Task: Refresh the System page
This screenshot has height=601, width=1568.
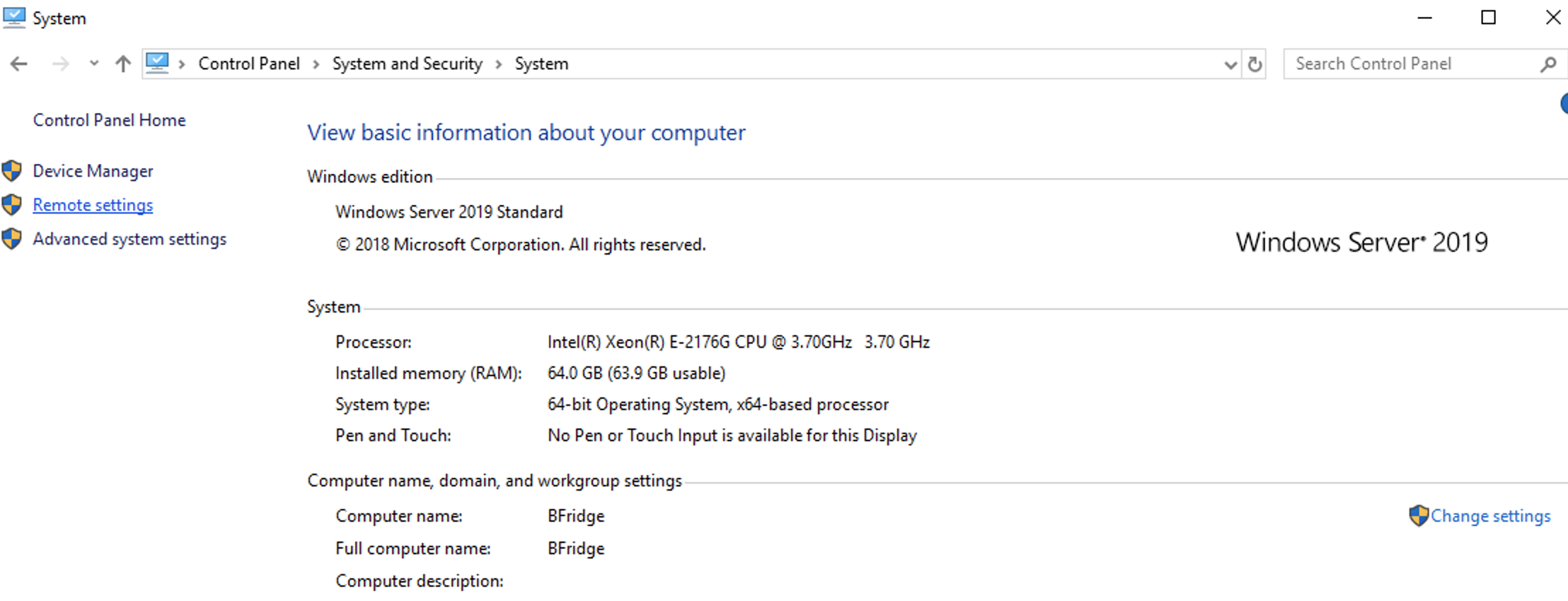Action: point(1255,64)
